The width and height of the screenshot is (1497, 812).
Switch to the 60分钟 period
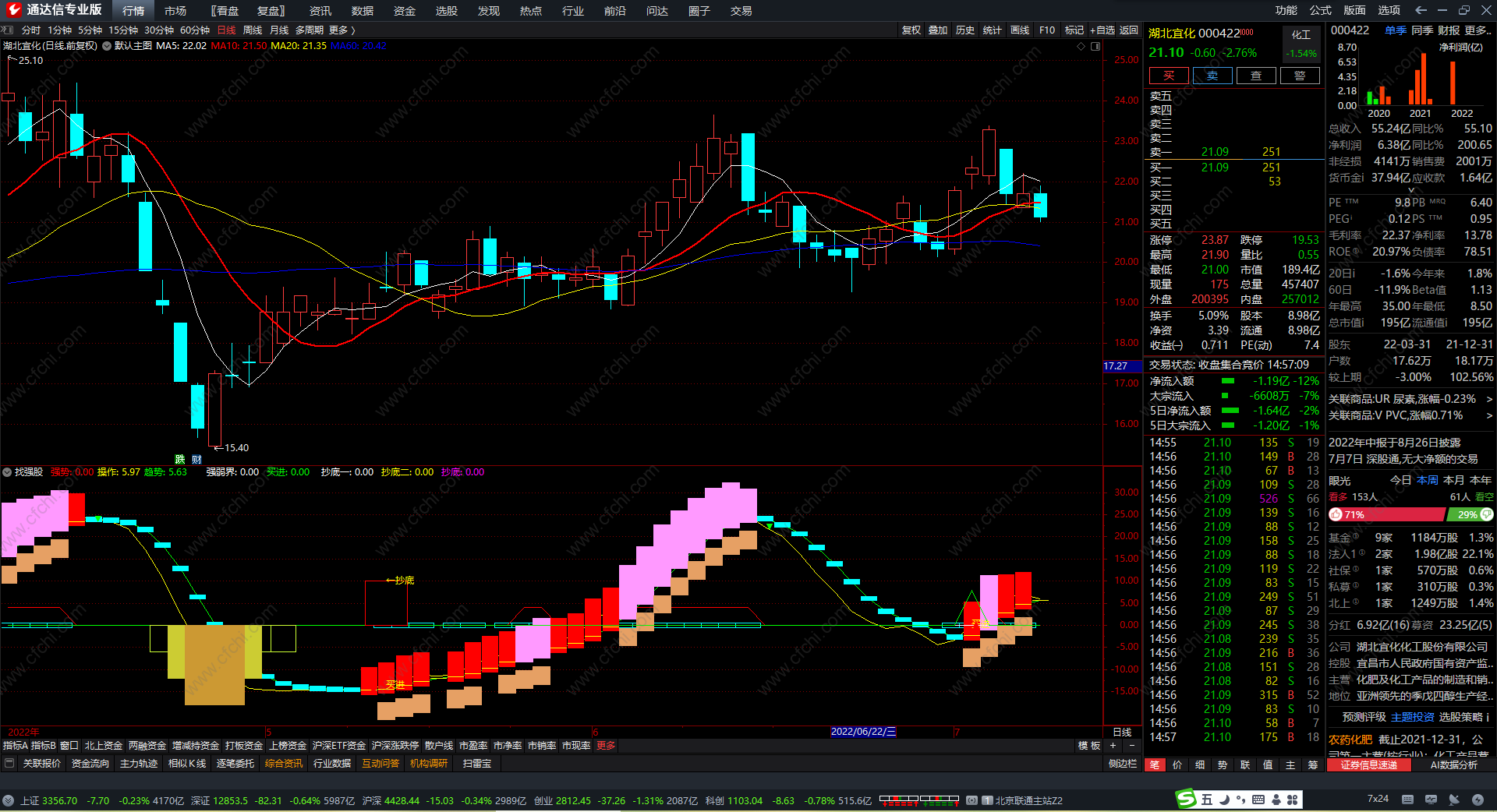point(195,30)
